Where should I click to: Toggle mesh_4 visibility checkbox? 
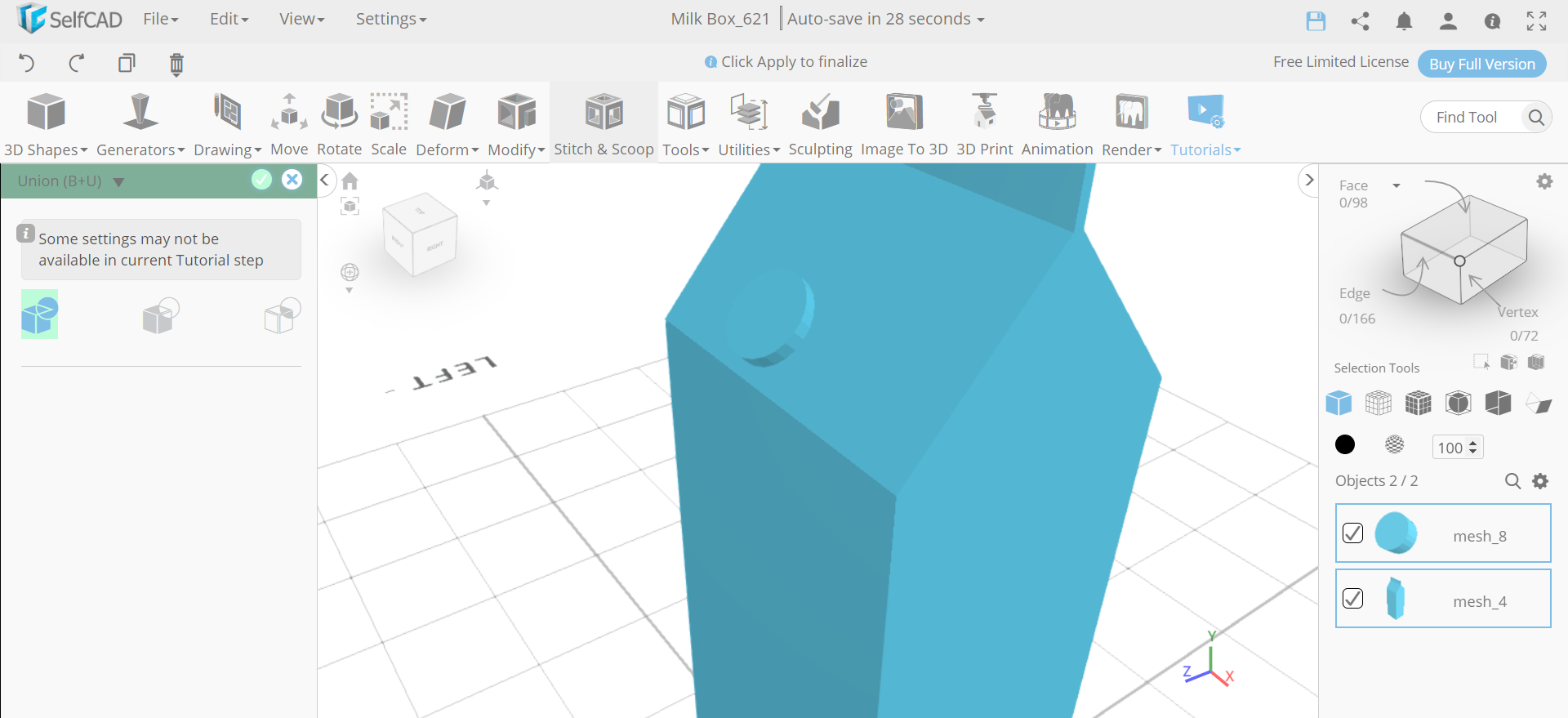[1352, 598]
